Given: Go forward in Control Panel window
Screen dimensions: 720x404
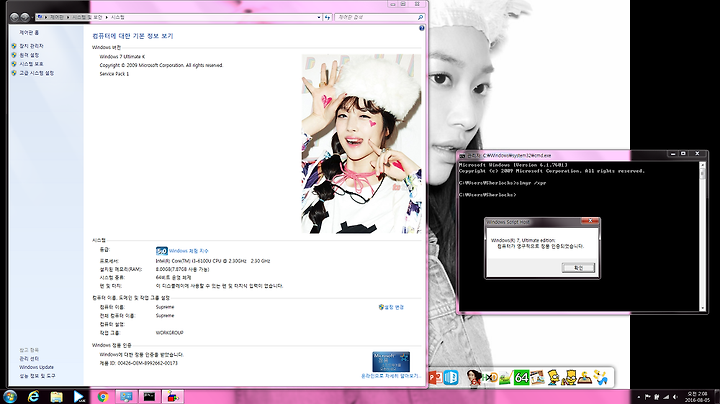Looking at the screenshot, I should click(x=25, y=17).
